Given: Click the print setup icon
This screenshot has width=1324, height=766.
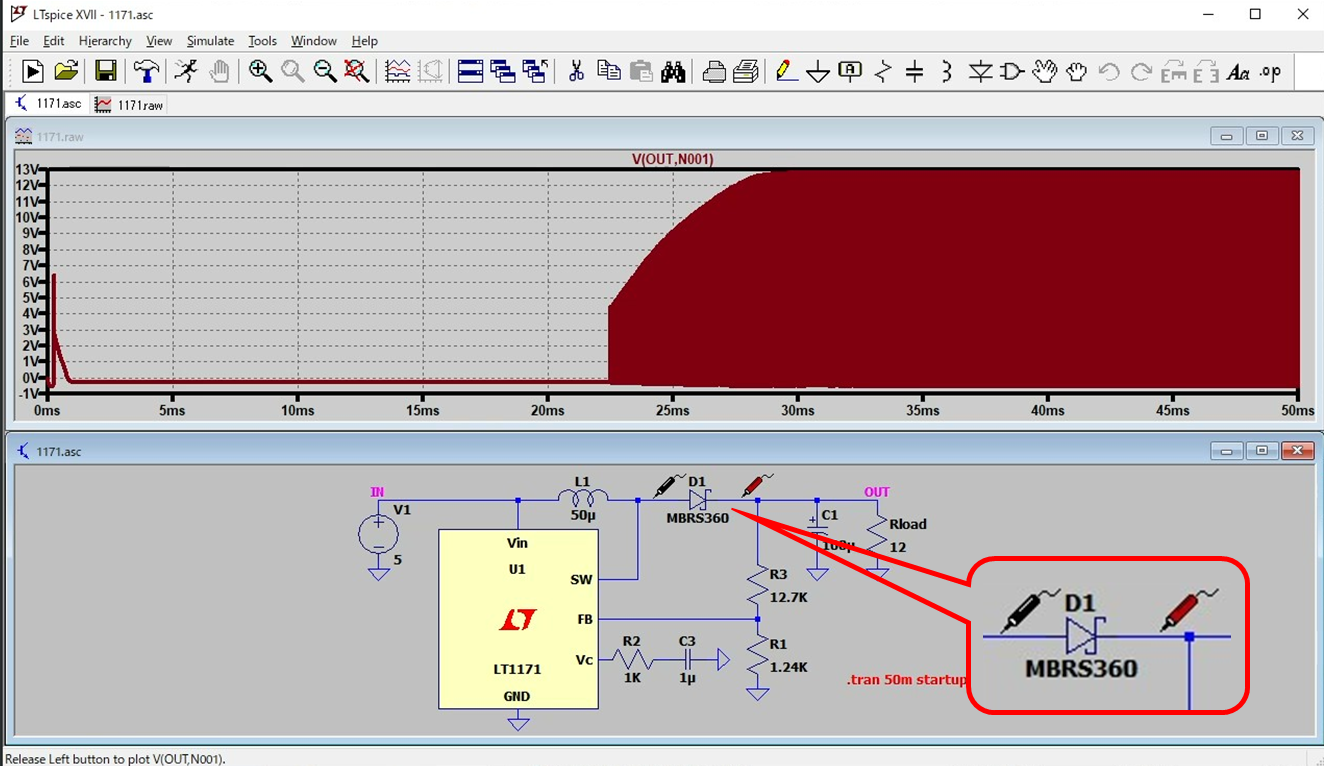Looking at the screenshot, I should 714,71.
